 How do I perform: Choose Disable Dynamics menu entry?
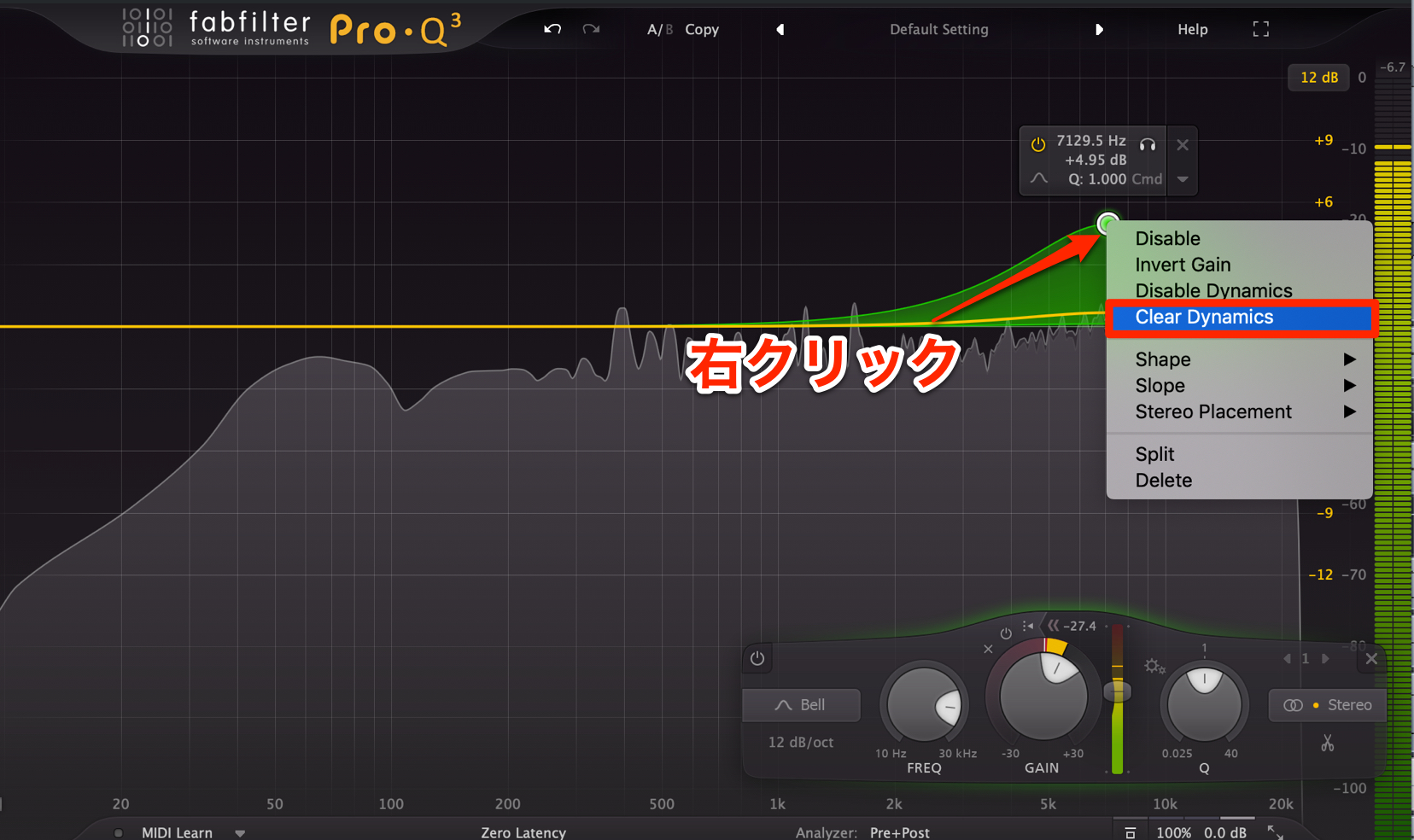pos(1240,290)
